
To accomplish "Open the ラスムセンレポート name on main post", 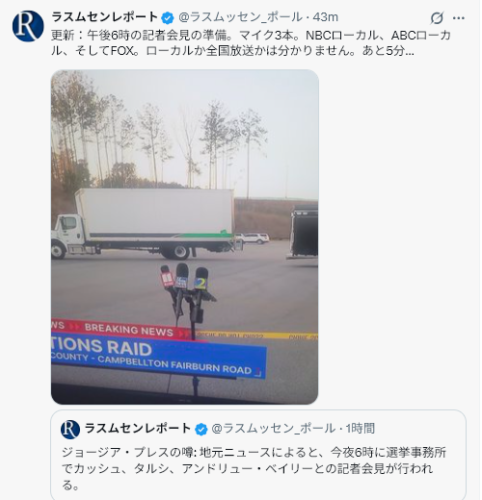I will coord(105,17).
